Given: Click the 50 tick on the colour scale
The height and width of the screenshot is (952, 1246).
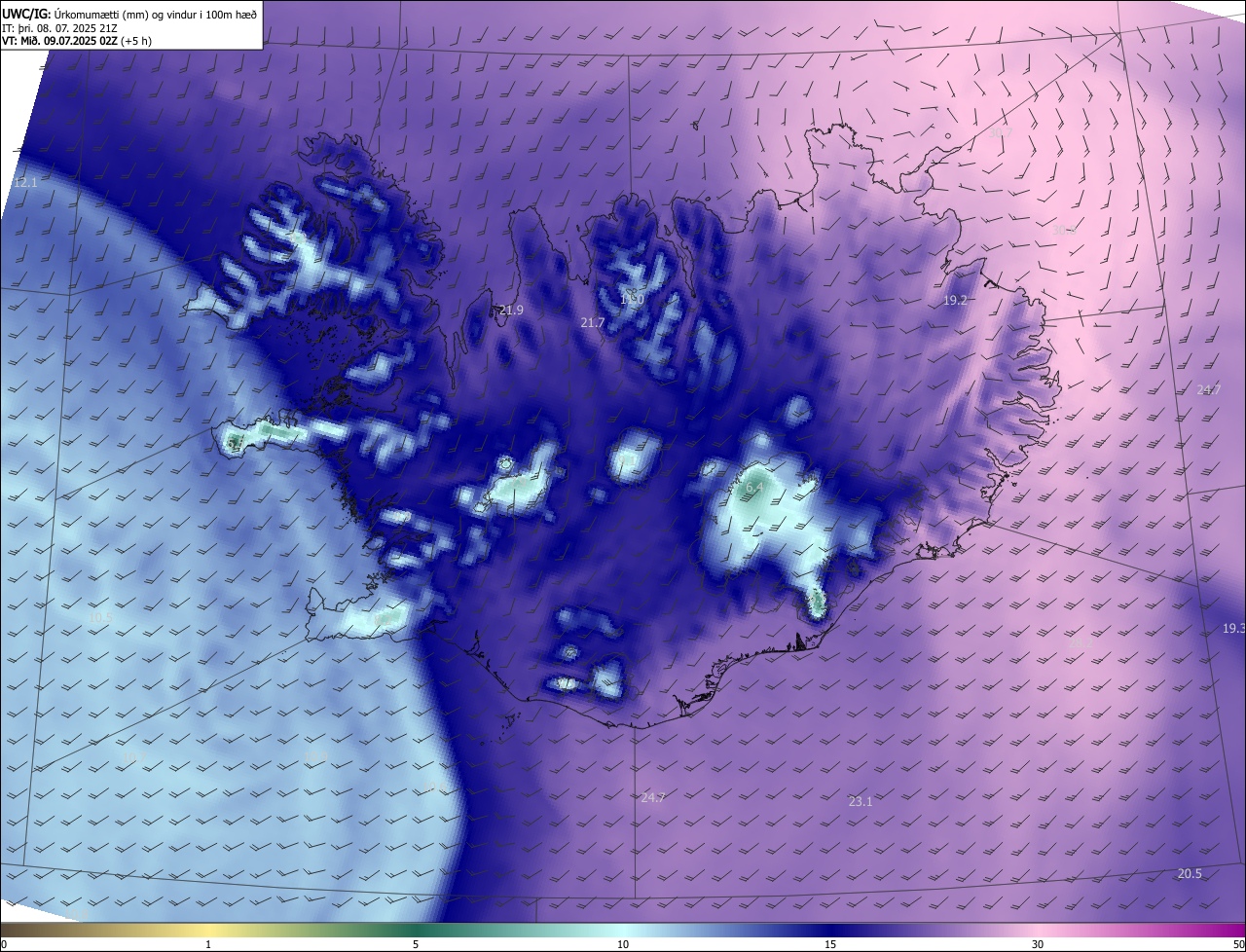Looking at the screenshot, I should (x=1238, y=945).
